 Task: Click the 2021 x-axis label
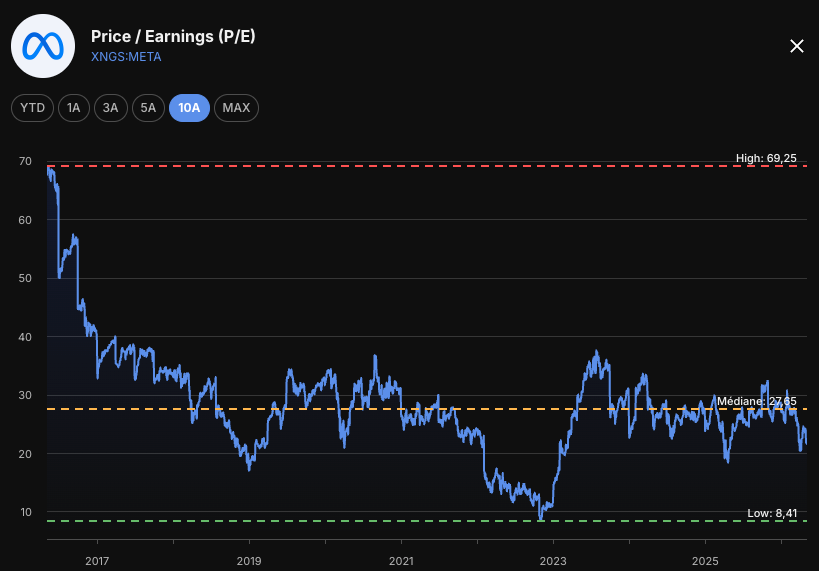(x=401, y=561)
